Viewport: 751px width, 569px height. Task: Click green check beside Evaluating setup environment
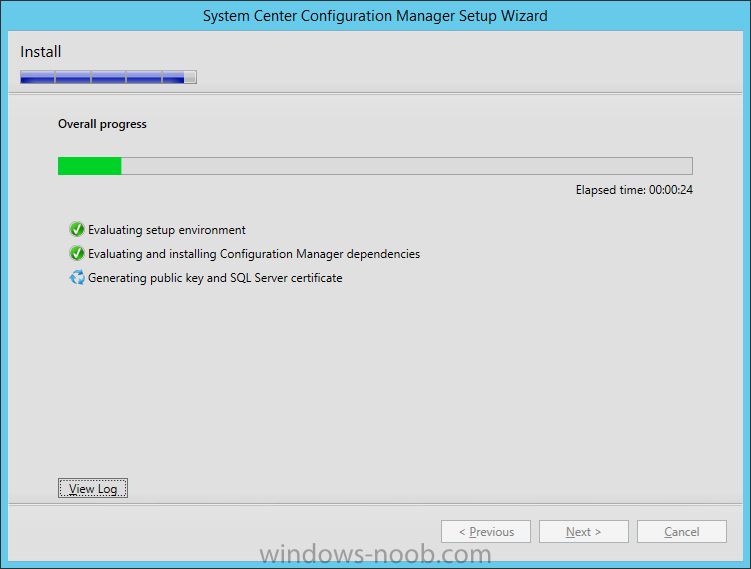[x=77, y=229]
